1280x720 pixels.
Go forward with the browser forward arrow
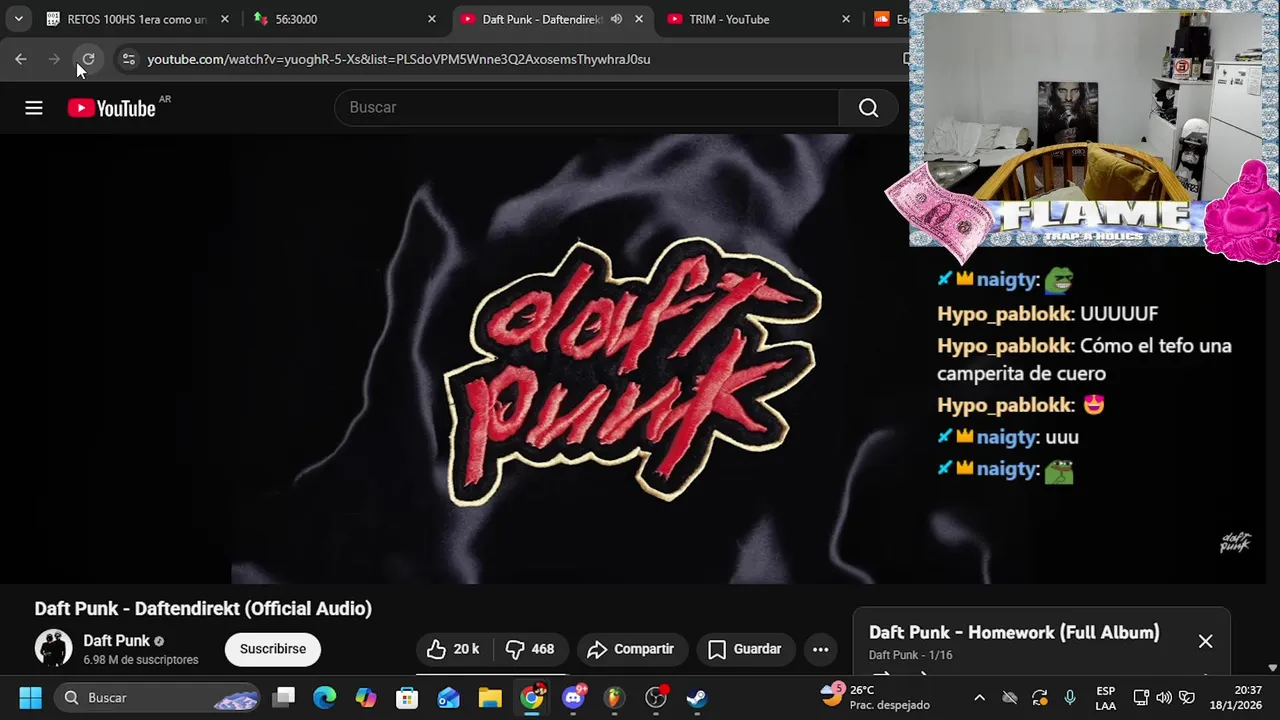pyautogui.click(x=54, y=59)
